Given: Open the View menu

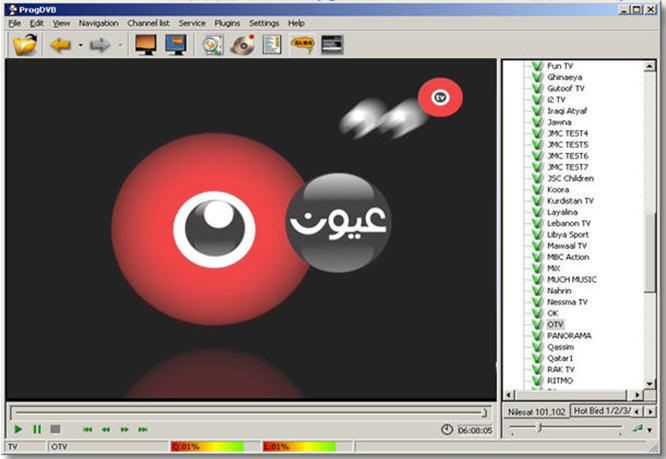Looking at the screenshot, I should [61, 23].
